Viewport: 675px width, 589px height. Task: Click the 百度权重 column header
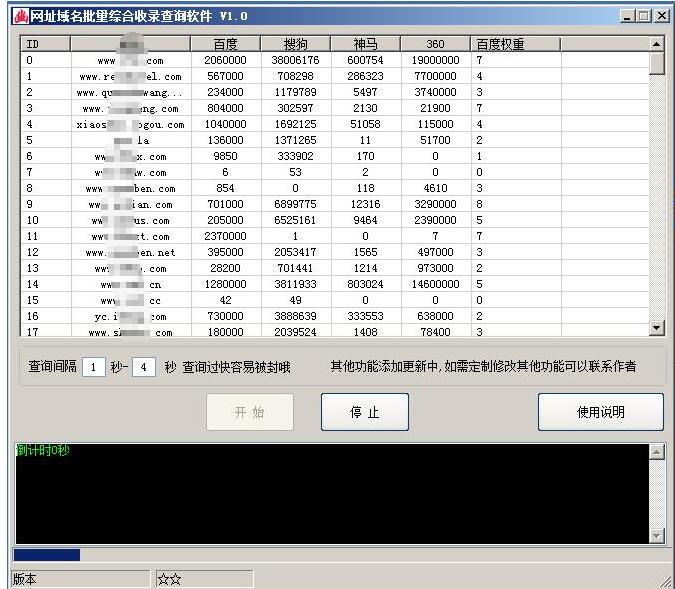[516, 44]
